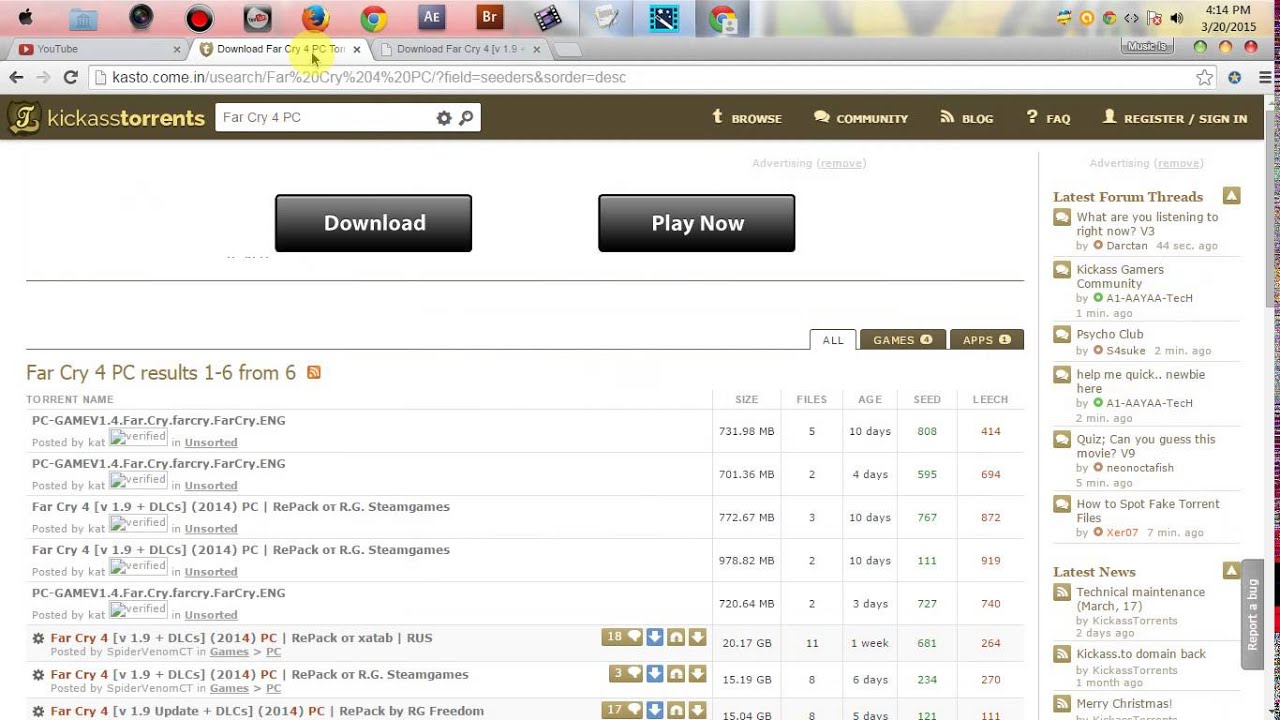
Task: Open search settings gear icon
Action: click(444, 118)
